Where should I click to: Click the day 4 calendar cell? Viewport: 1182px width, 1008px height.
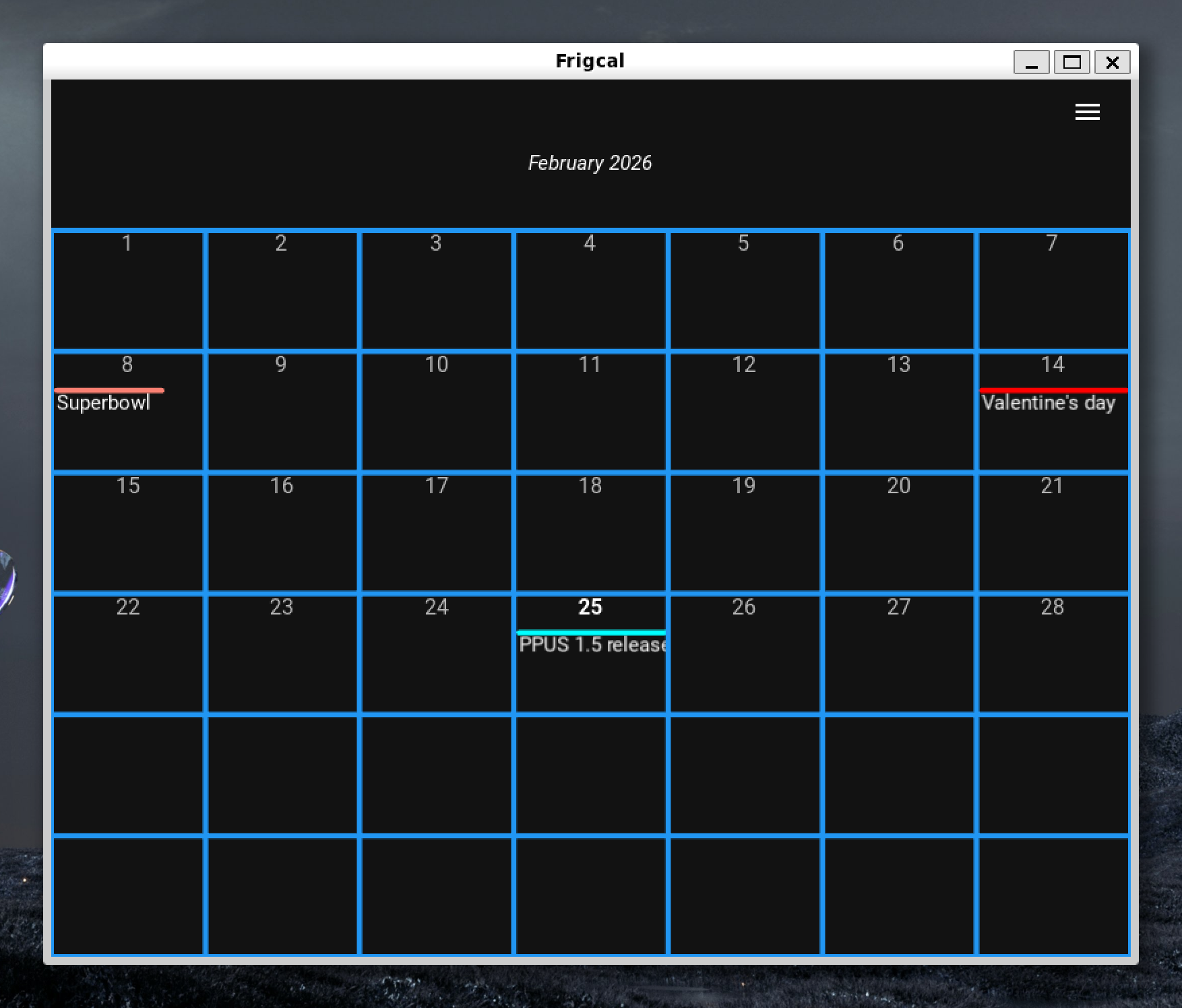[x=590, y=290]
